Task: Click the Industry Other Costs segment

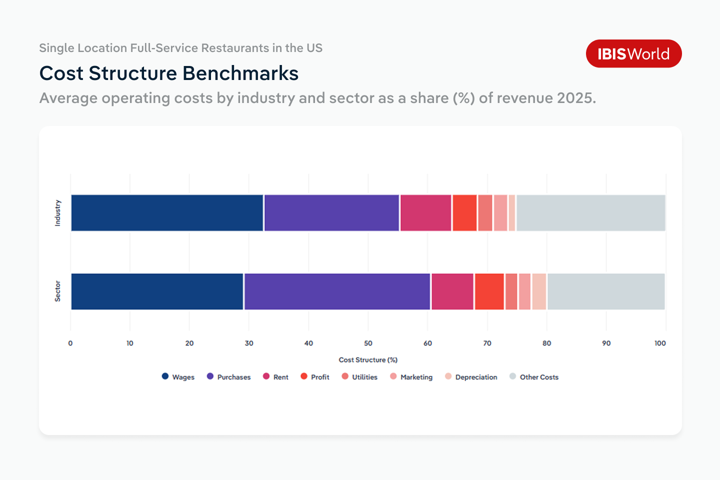Action: tap(590, 213)
